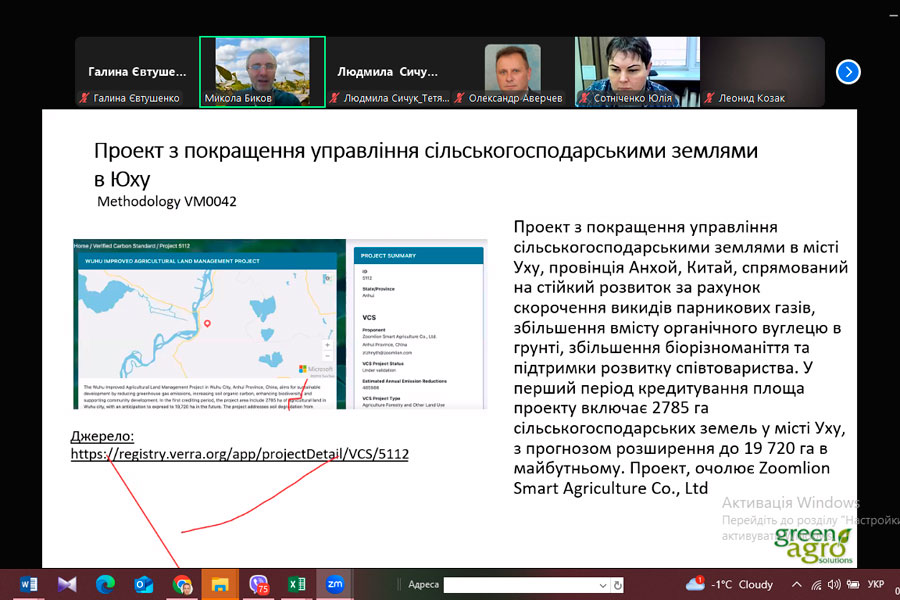Switch to Google Chrome in taskbar

(x=182, y=584)
